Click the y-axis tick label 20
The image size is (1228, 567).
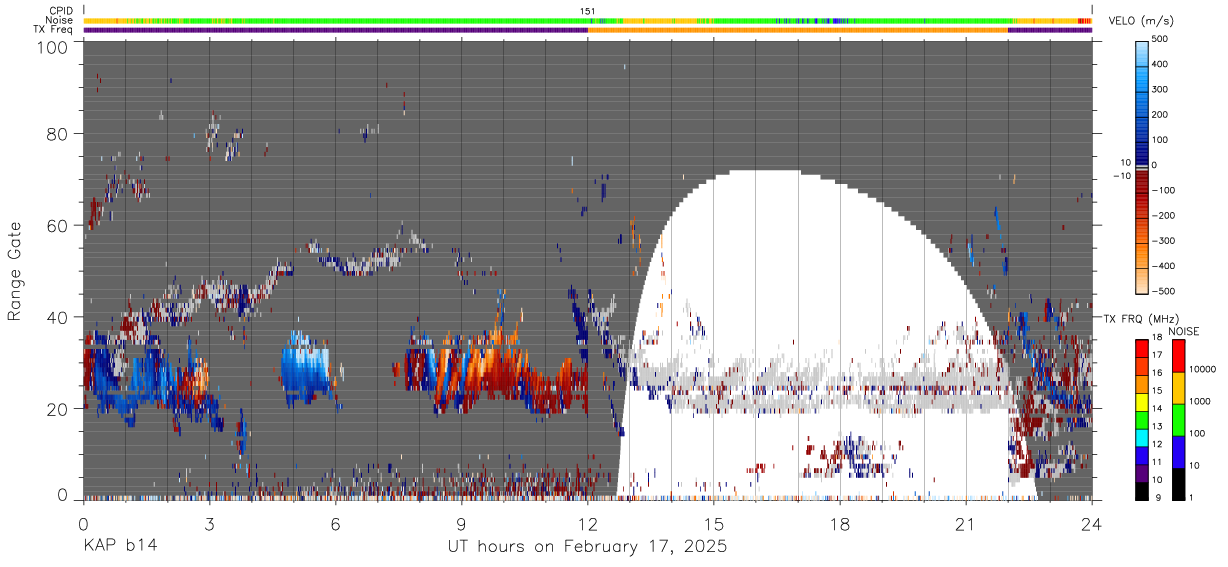[x=58, y=408]
